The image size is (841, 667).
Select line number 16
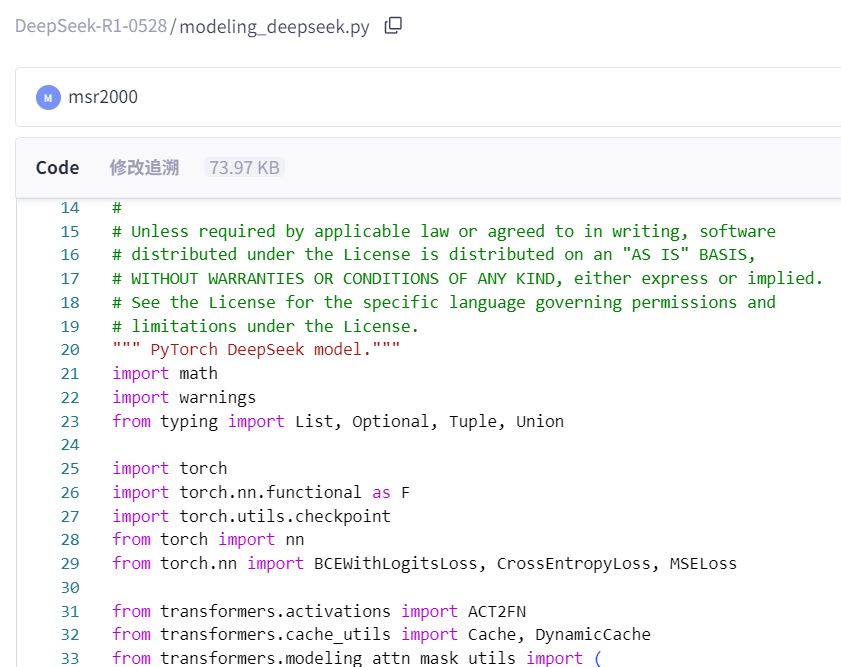pos(70,255)
